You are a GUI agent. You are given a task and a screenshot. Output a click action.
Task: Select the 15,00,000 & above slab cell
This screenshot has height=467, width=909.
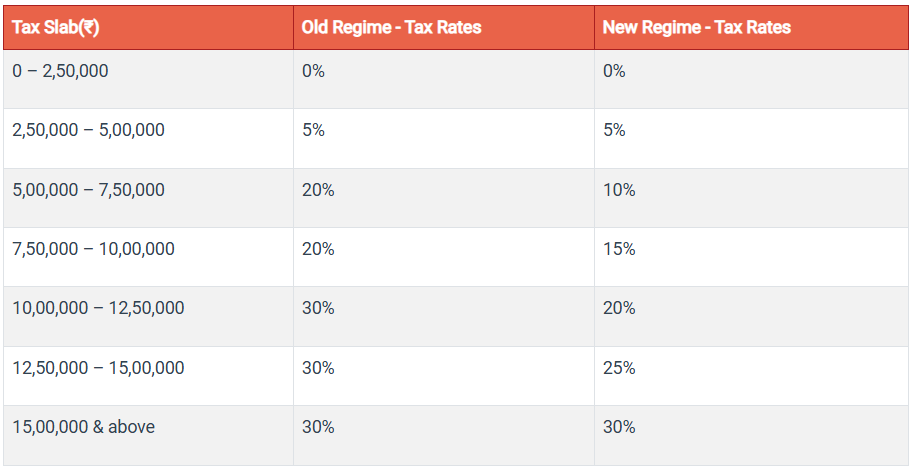[x=83, y=427]
